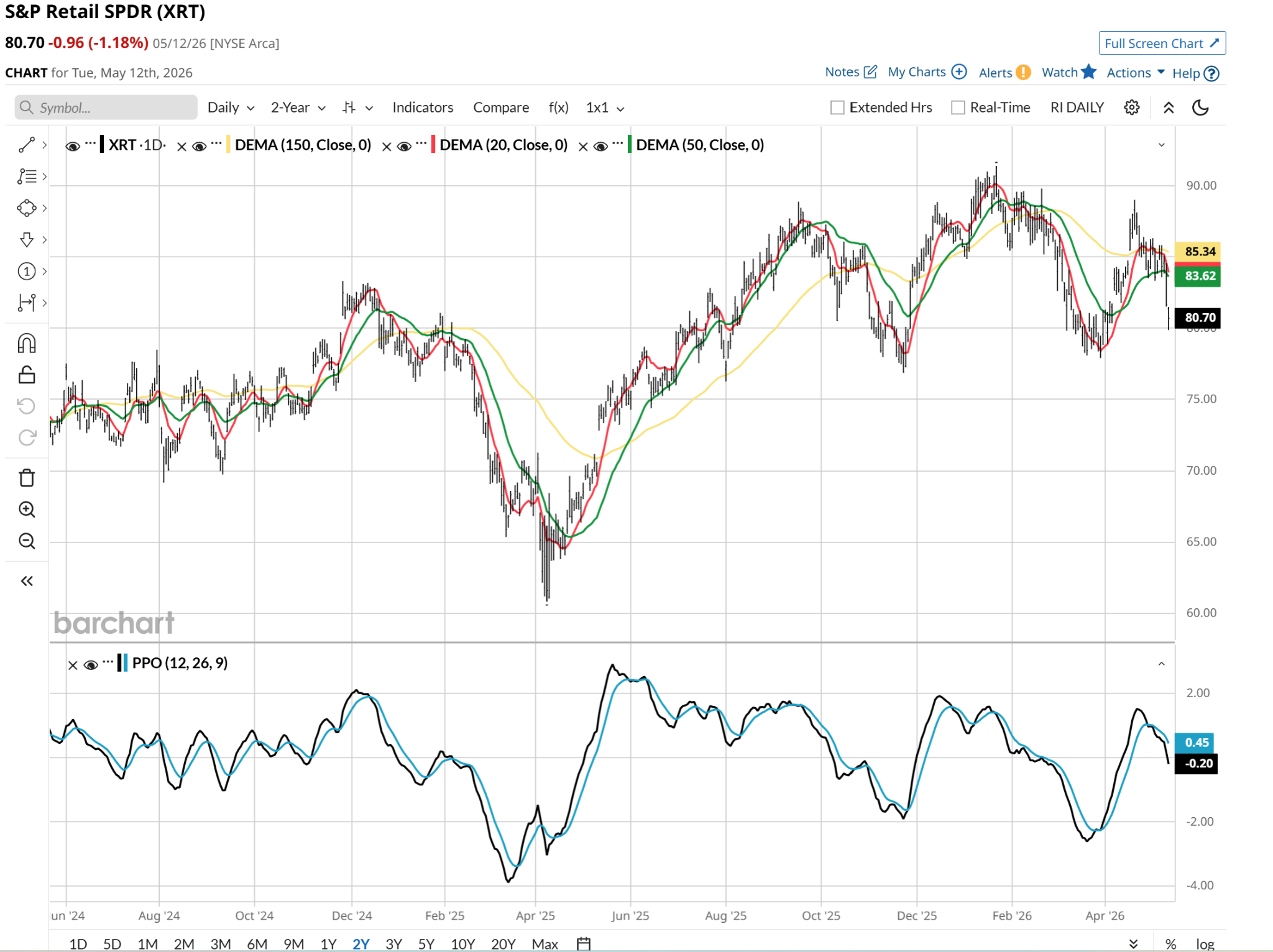Enable the Extended Hrs checkbox
Viewport: 1273px width, 952px height.
tap(837, 108)
